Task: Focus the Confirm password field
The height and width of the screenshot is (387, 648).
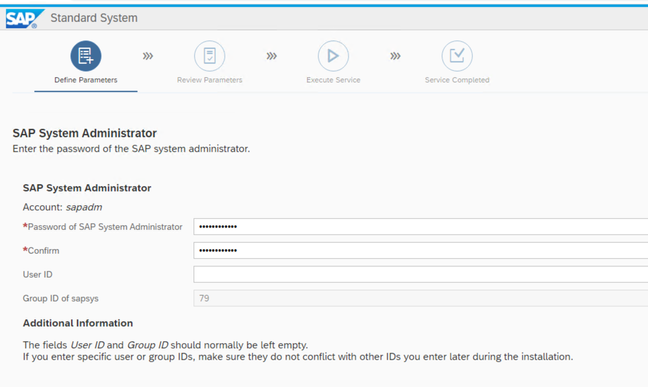Action: pos(421,251)
